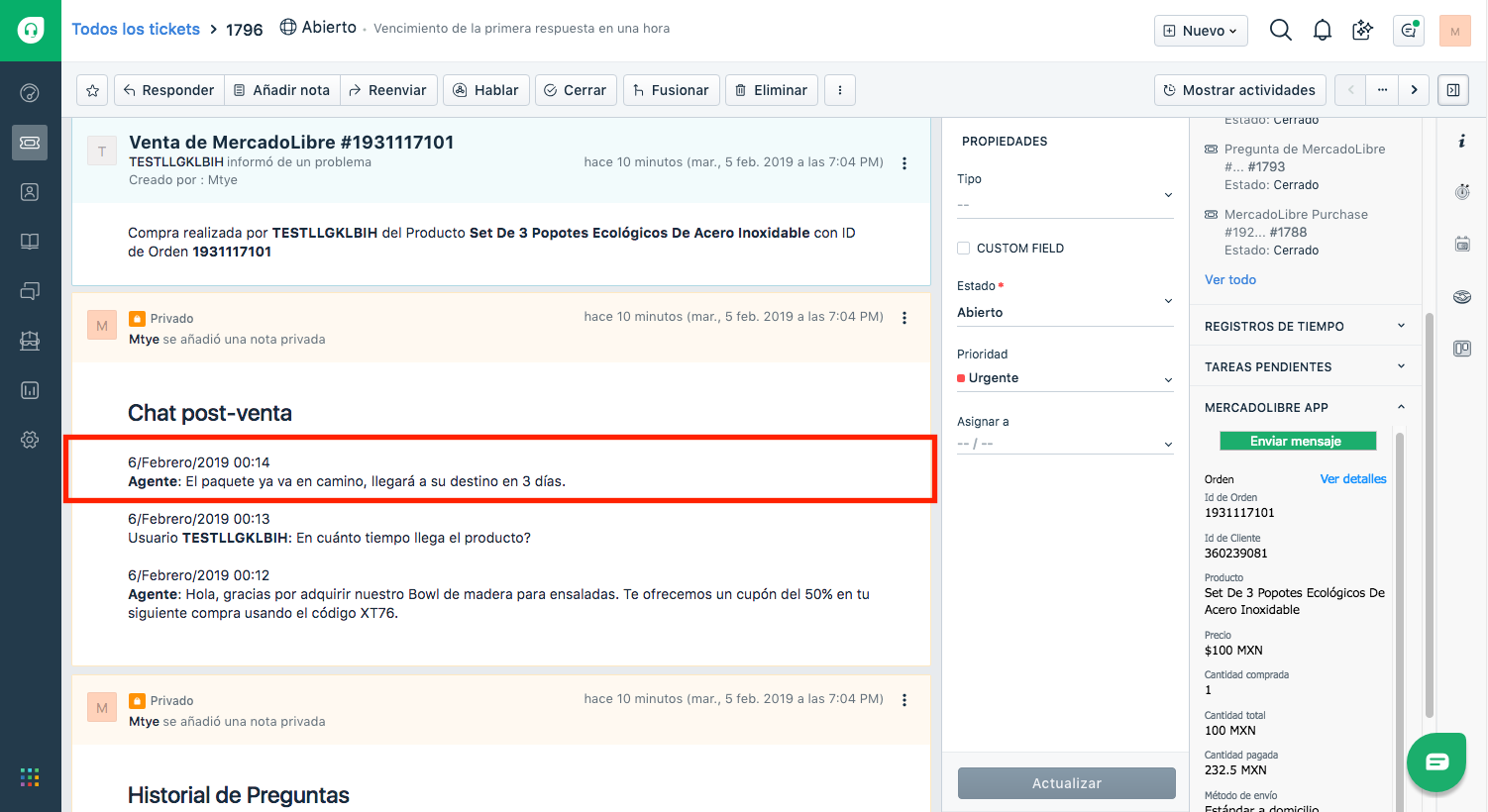
Task: Star this ticket as favorite
Action: [92, 90]
